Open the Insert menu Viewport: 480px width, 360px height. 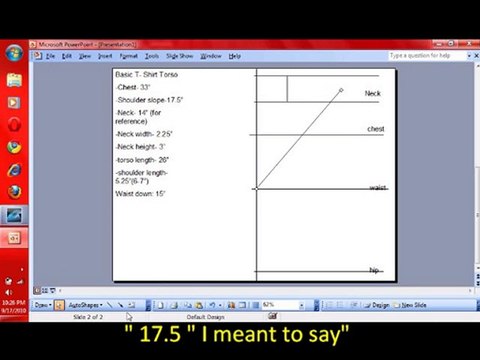pos(105,56)
